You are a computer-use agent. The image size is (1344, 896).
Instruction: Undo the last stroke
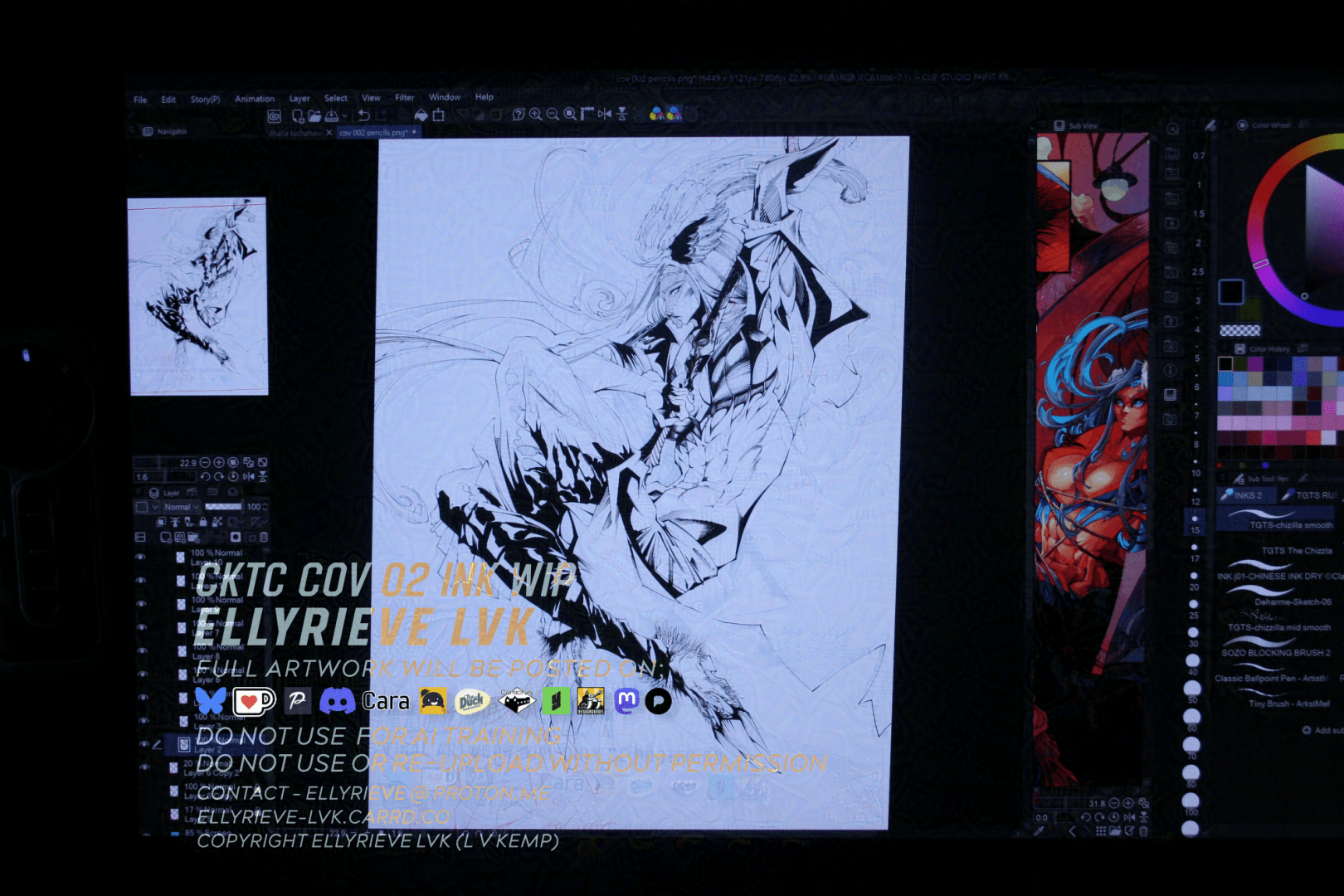pyautogui.click(x=363, y=115)
